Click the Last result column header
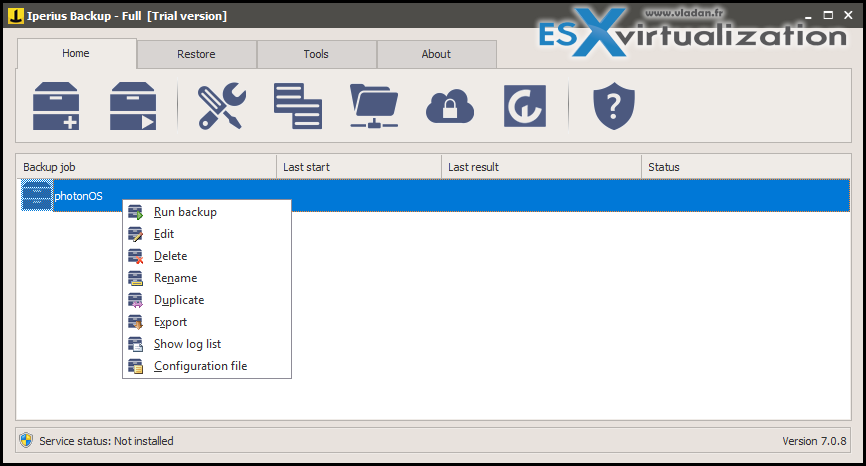Screen dimensions: 866x466 click(x=541, y=167)
